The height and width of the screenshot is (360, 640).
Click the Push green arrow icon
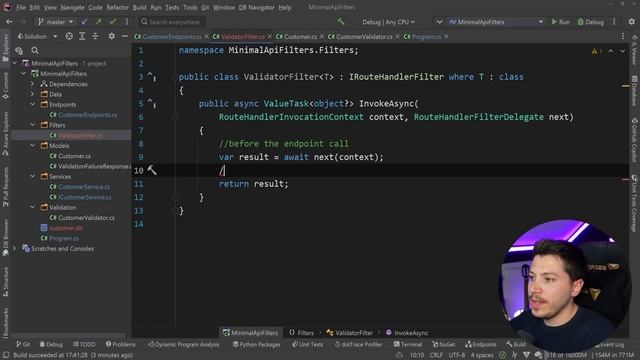pyautogui.click(x=98, y=22)
